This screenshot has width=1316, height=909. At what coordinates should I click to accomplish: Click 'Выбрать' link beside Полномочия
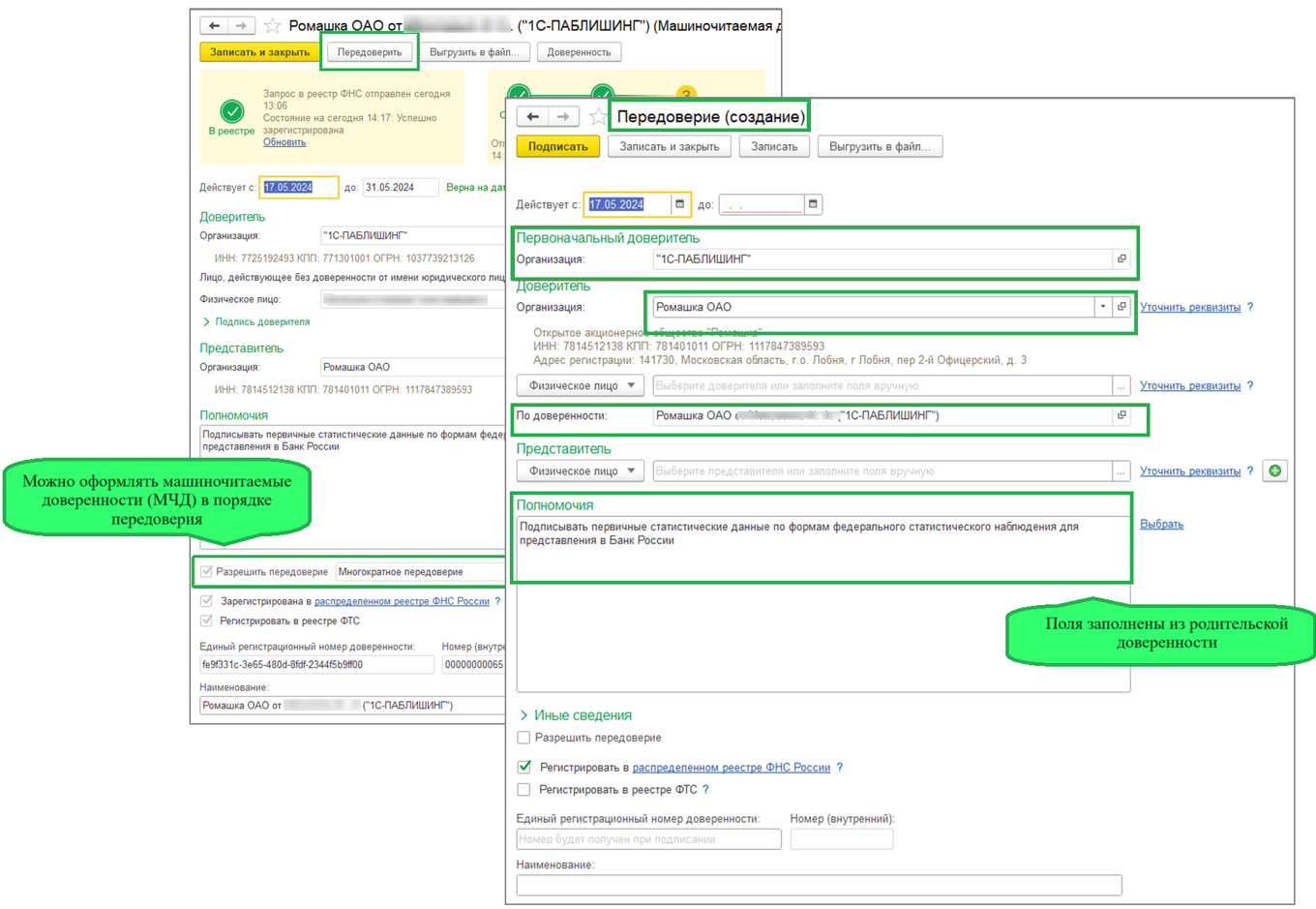coord(1161,524)
